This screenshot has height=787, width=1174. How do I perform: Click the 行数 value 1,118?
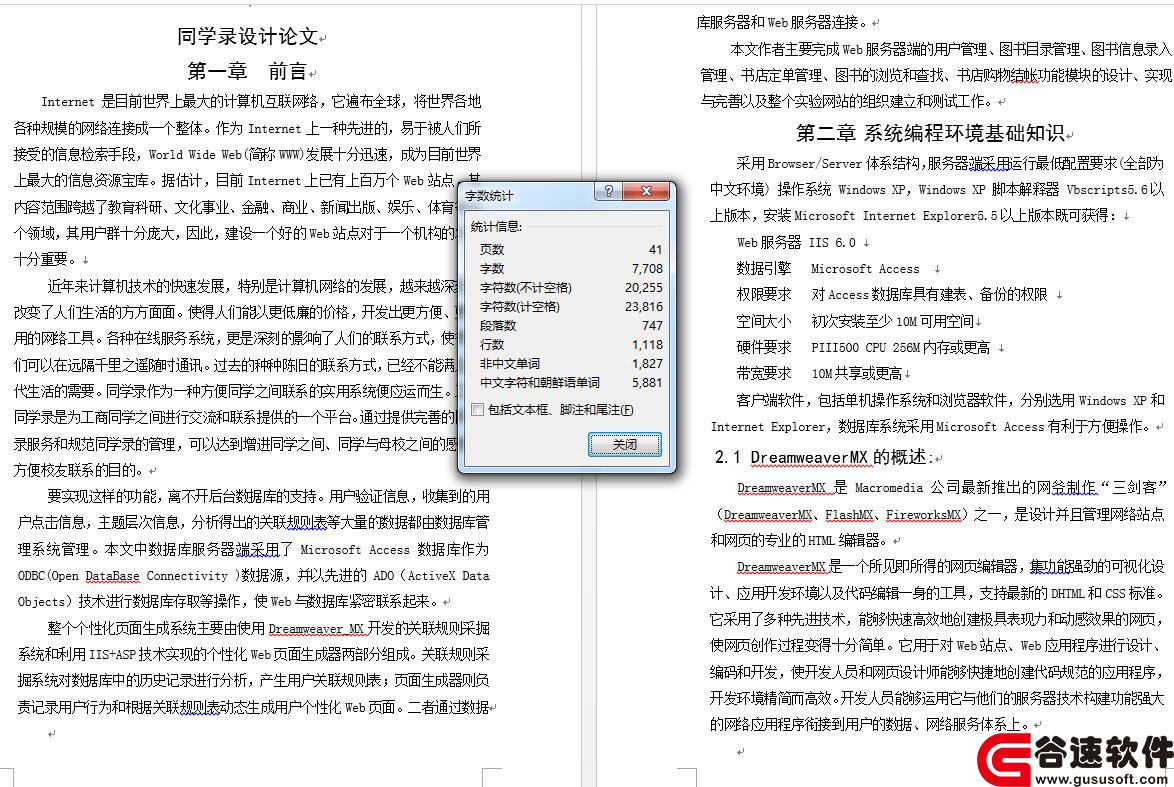[x=647, y=344]
